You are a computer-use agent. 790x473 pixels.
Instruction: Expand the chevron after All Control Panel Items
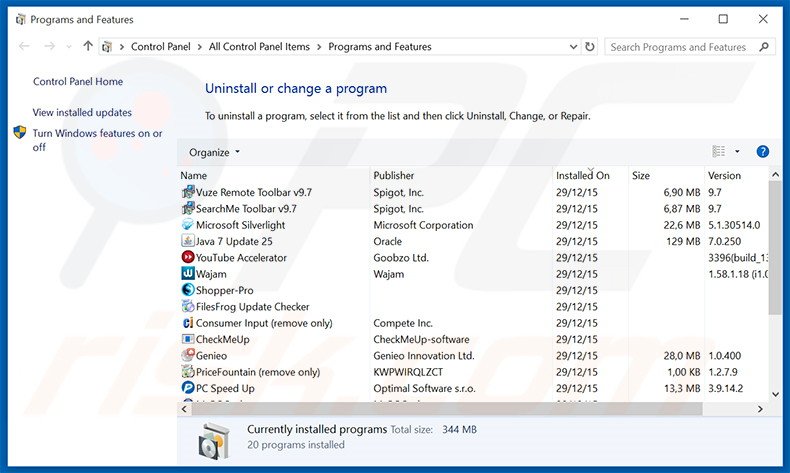coord(319,47)
